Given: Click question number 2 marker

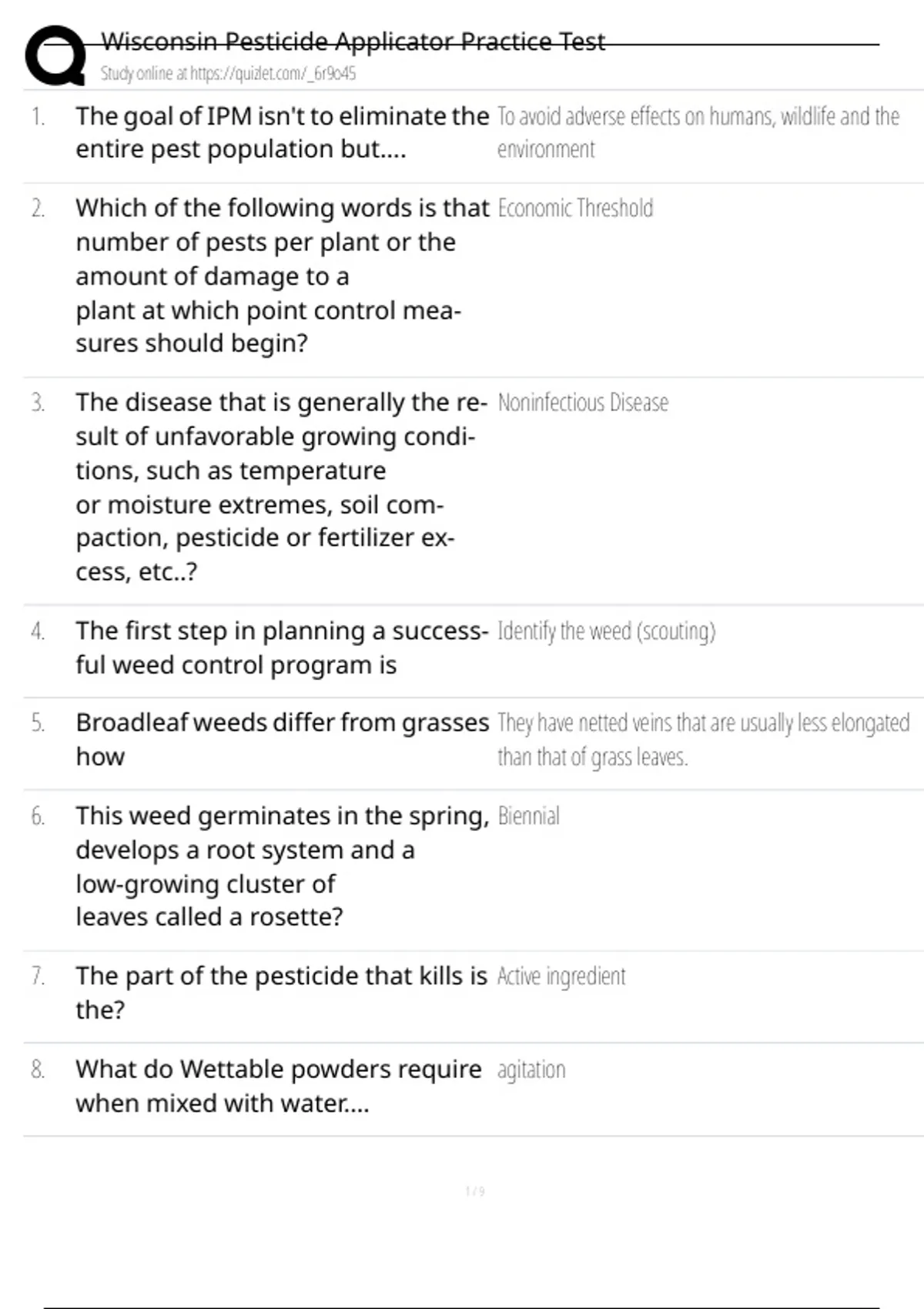Looking at the screenshot, I should (38, 209).
